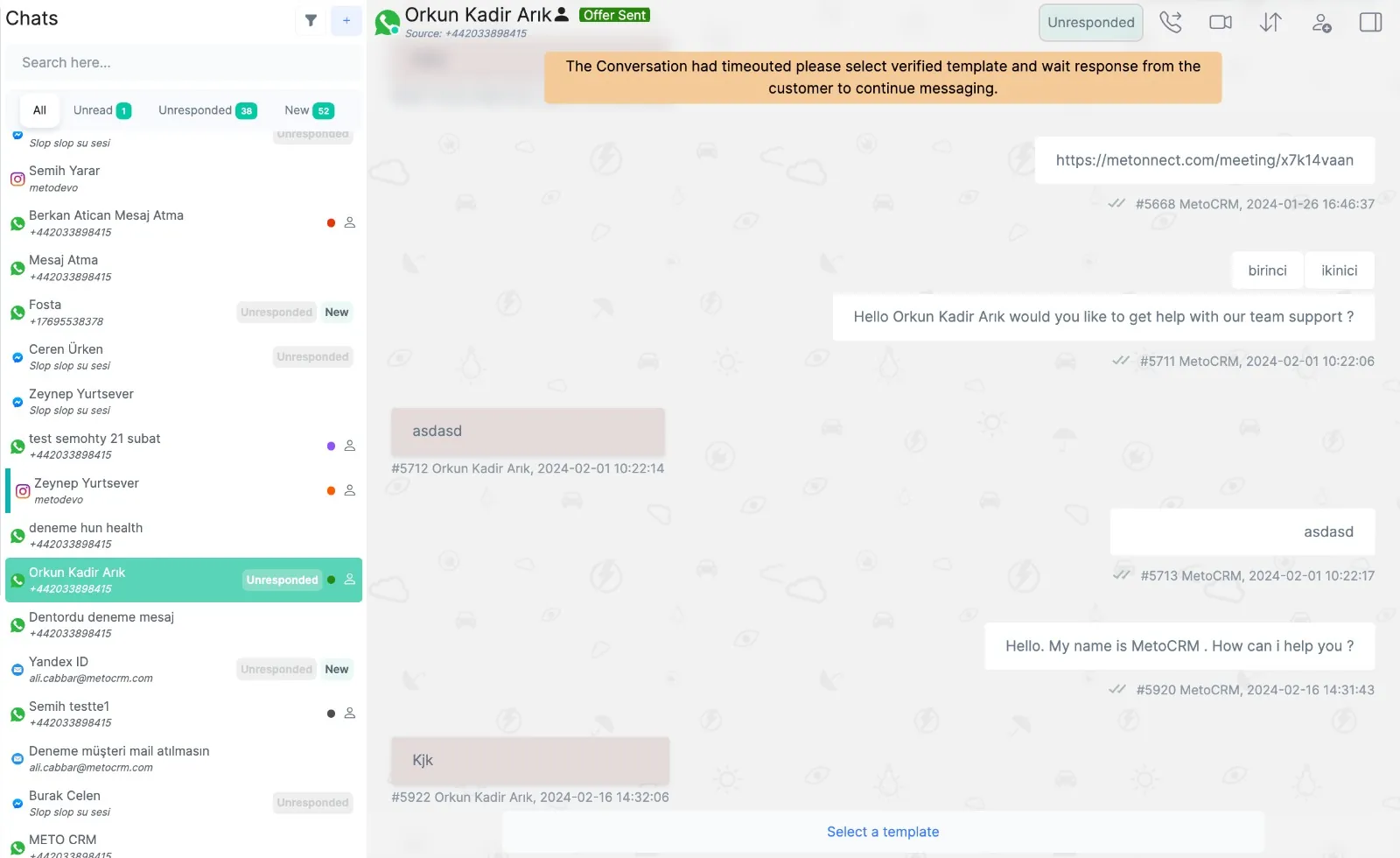Click the red status dot on Berkan Atican row
The width and height of the screenshot is (1400, 858).
click(x=331, y=223)
